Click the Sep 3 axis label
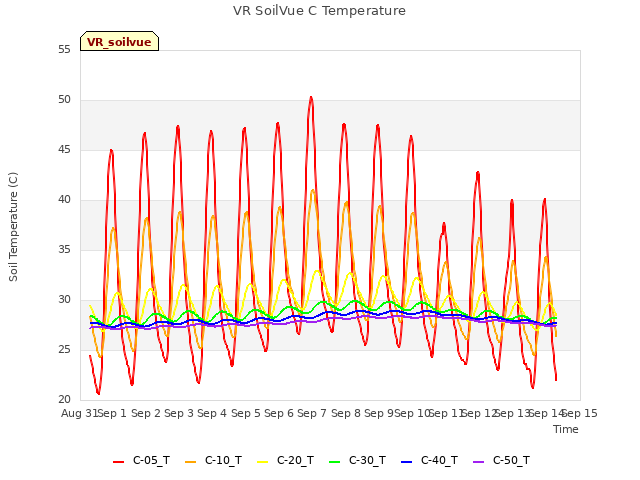The image size is (640, 480). 179,413
